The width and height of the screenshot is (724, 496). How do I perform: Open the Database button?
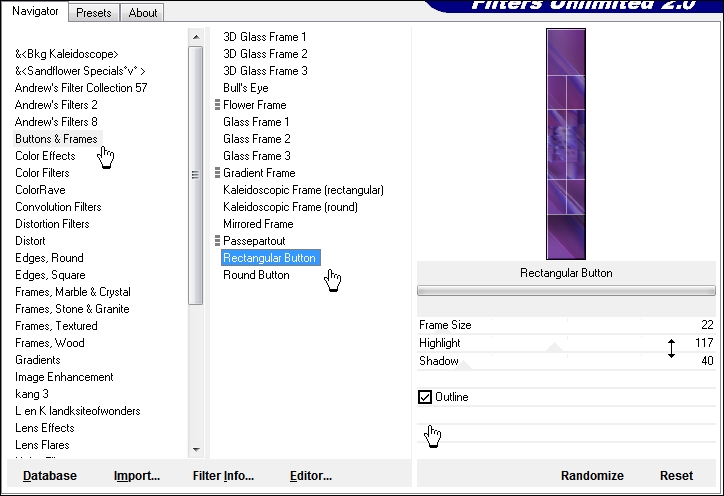coord(50,476)
